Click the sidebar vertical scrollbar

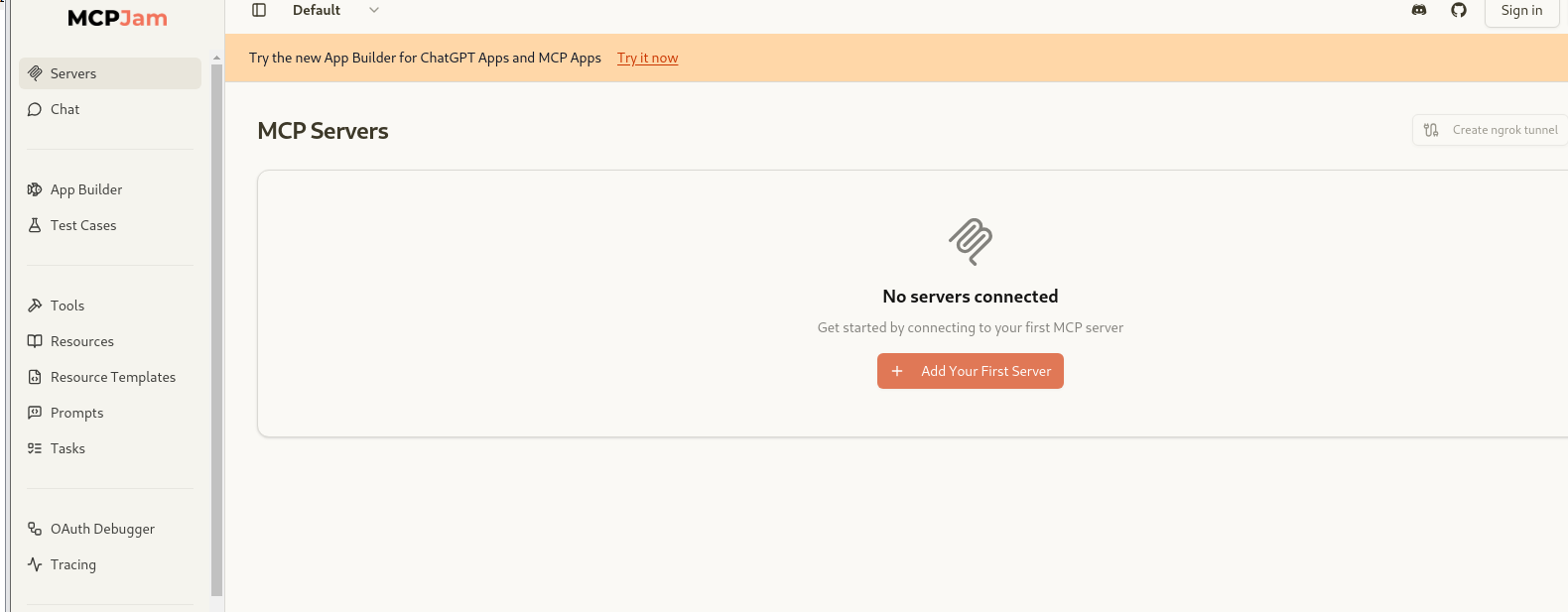[x=216, y=327]
